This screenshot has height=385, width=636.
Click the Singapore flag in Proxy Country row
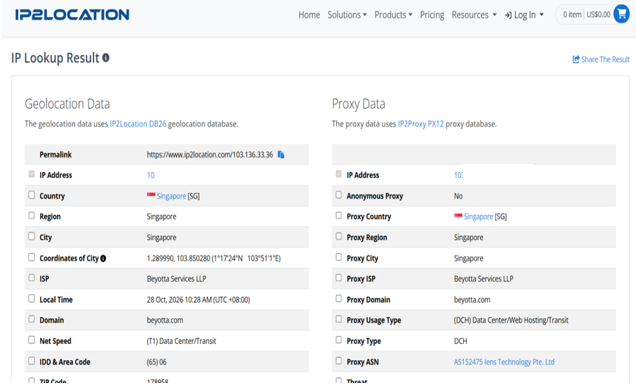click(x=458, y=216)
